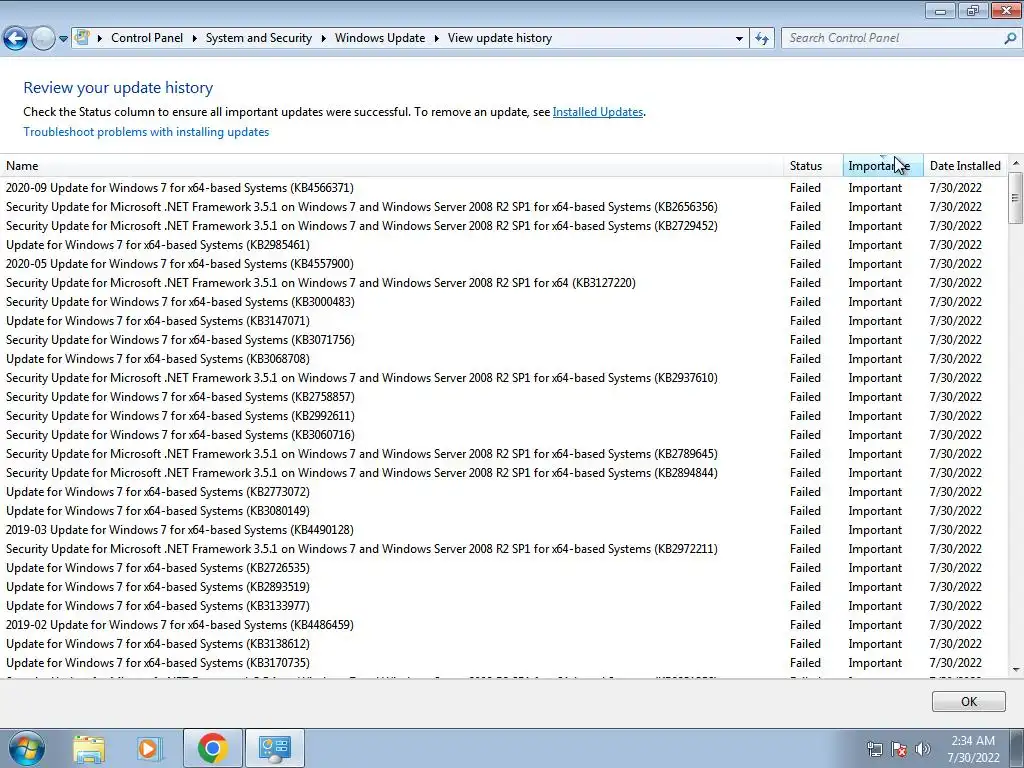The width and height of the screenshot is (1024, 768).
Task: Open Windows Explorer from taskbar
Action: coord(89,748)
